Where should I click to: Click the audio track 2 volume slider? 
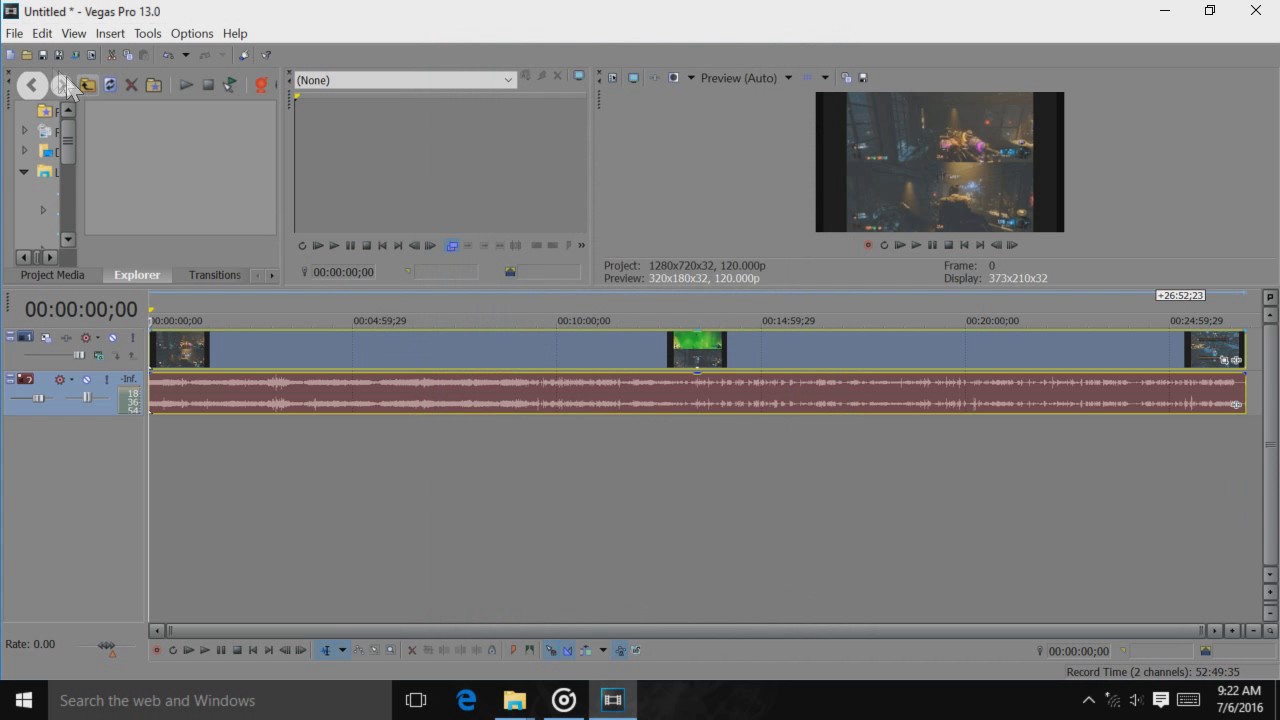click(x=39, y=398)
